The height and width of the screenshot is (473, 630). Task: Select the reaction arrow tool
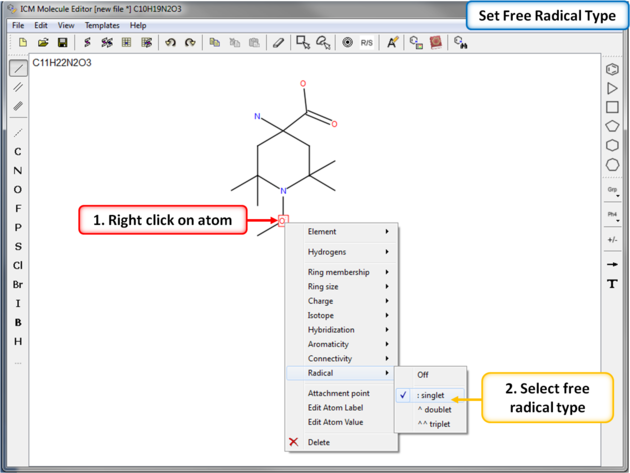click(612, 264)
